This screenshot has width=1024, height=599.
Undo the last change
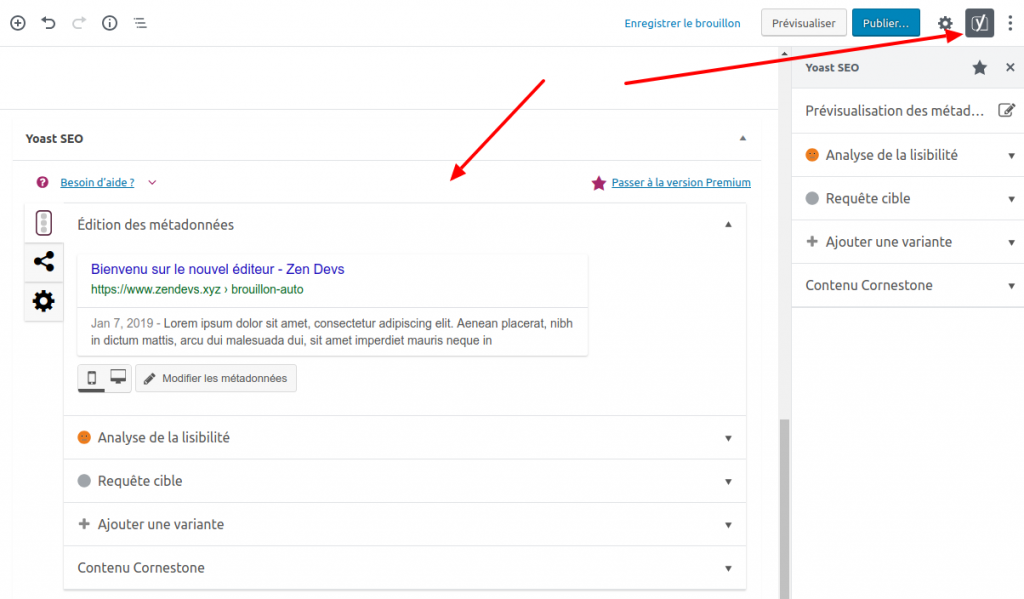pyautogui.click(x=48, y=23)
